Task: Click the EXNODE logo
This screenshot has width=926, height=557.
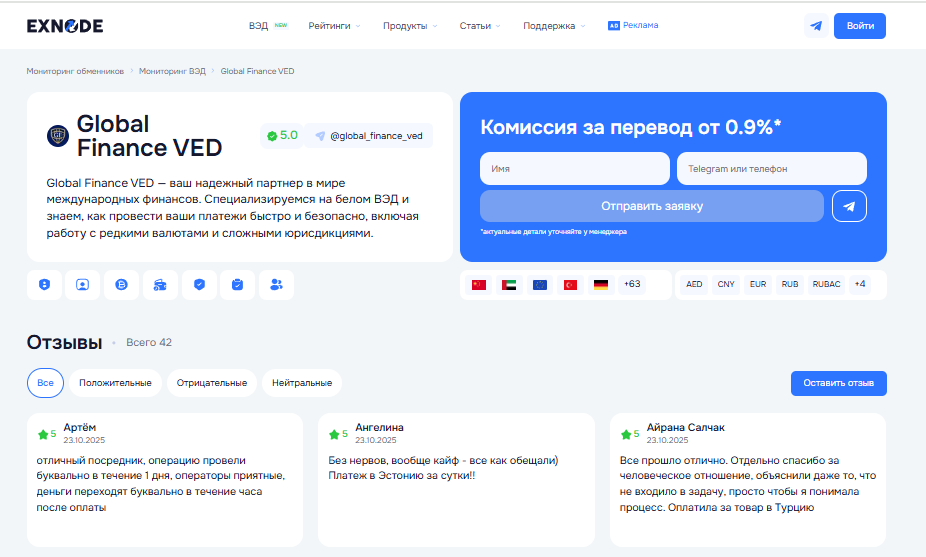Action: [x=65, y=26]
